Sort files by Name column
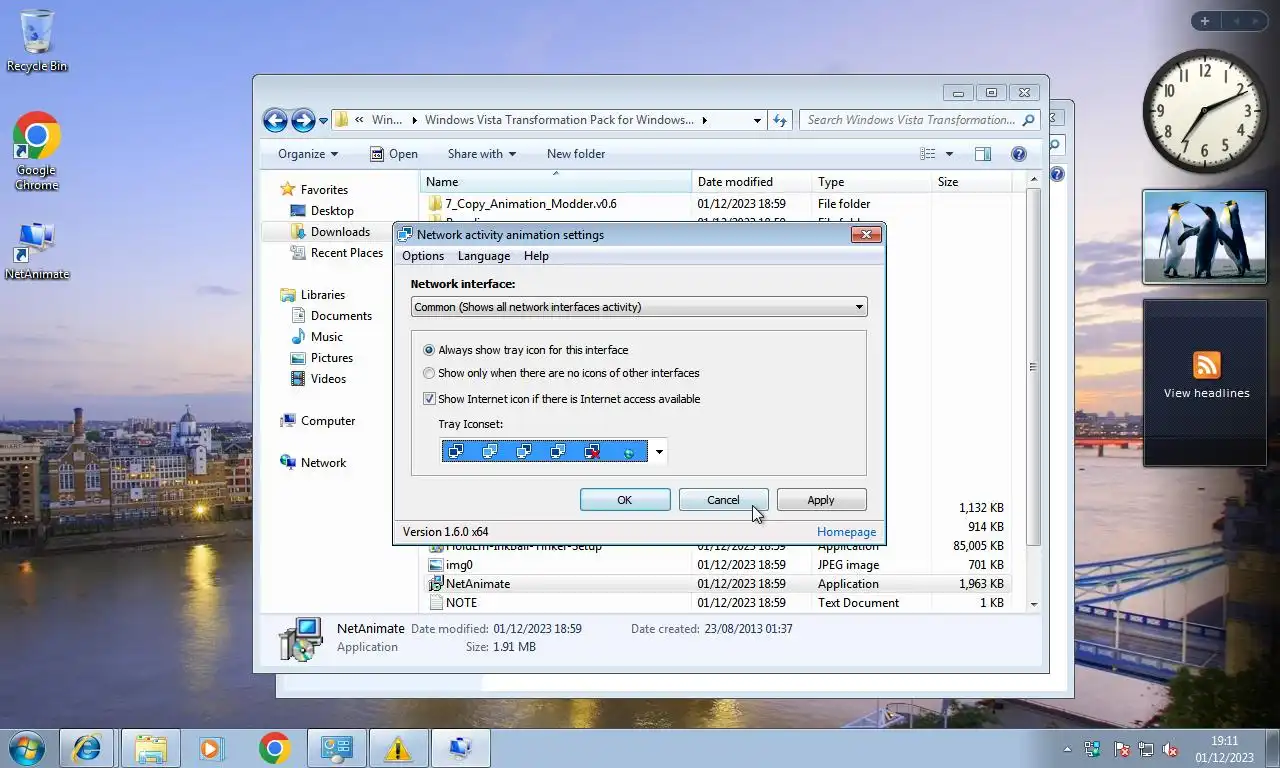The image size is (1280, 768). point(556,182)
